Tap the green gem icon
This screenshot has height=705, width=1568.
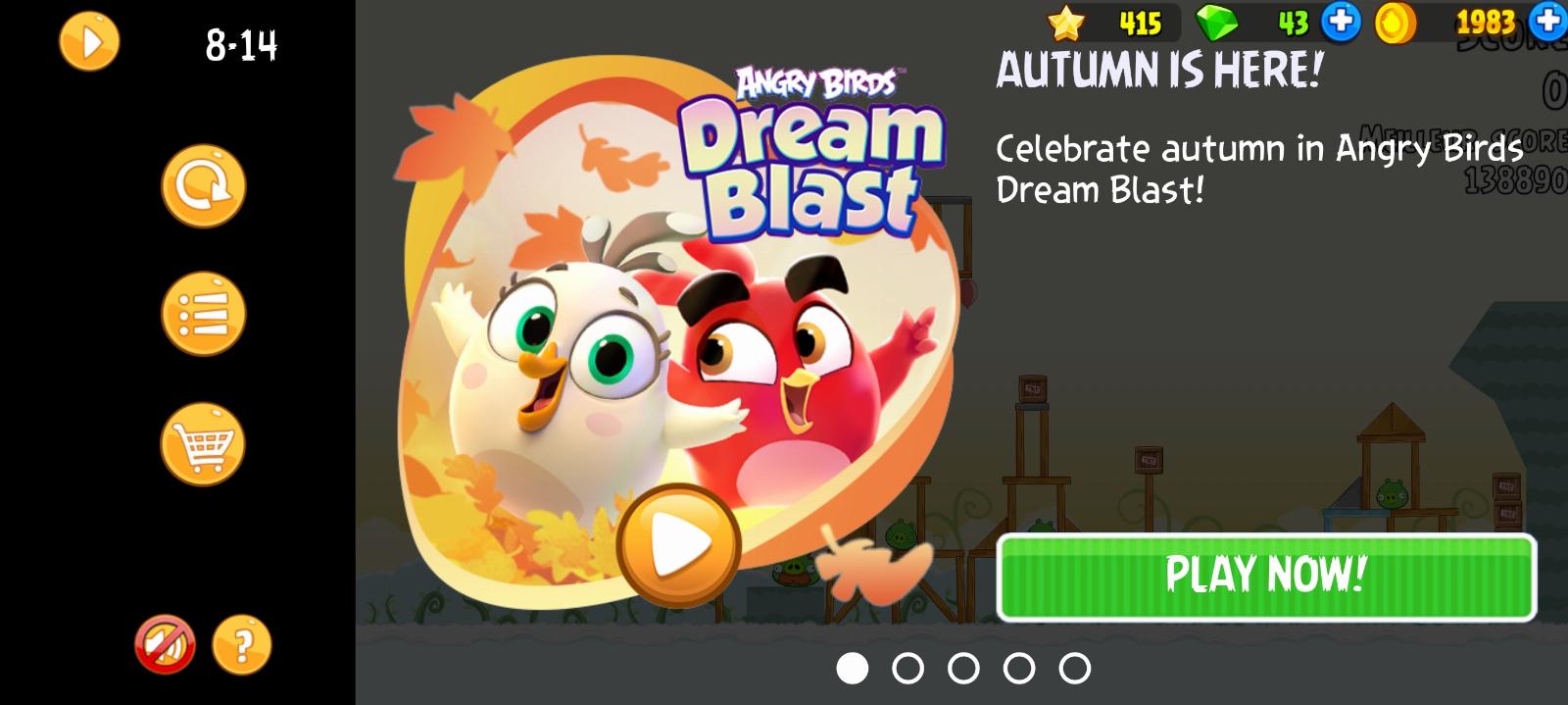coord(1217,23)
